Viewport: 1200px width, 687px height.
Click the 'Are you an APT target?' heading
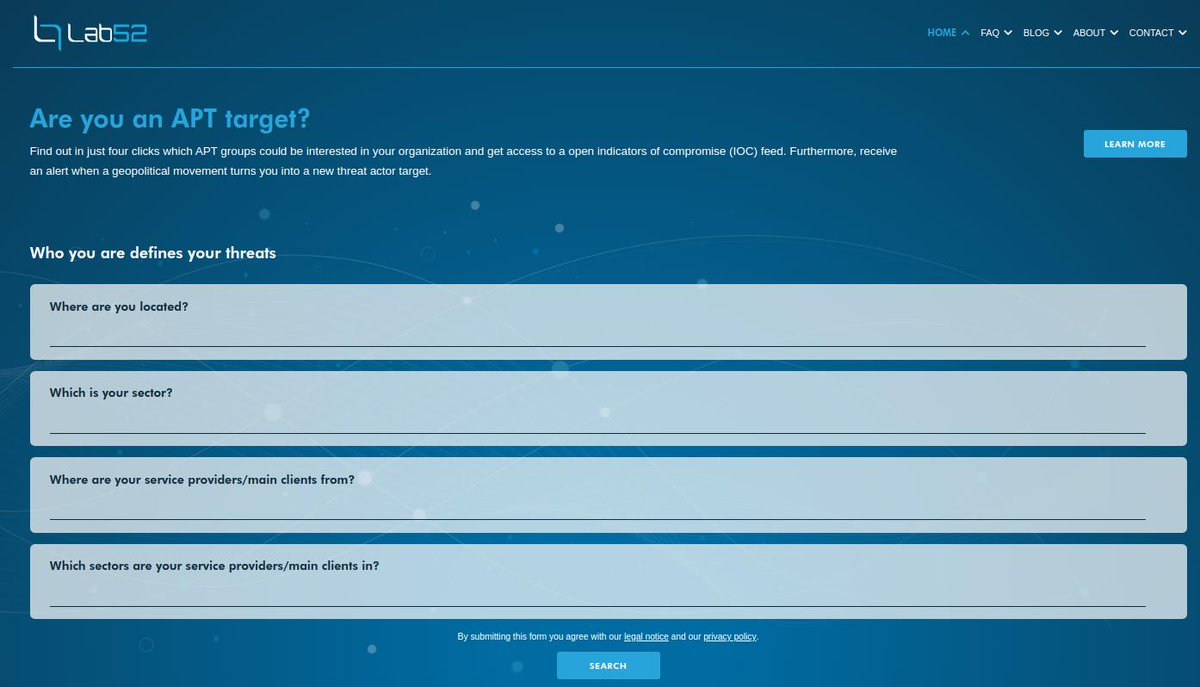pyautogui.click(x=170, y=119)
